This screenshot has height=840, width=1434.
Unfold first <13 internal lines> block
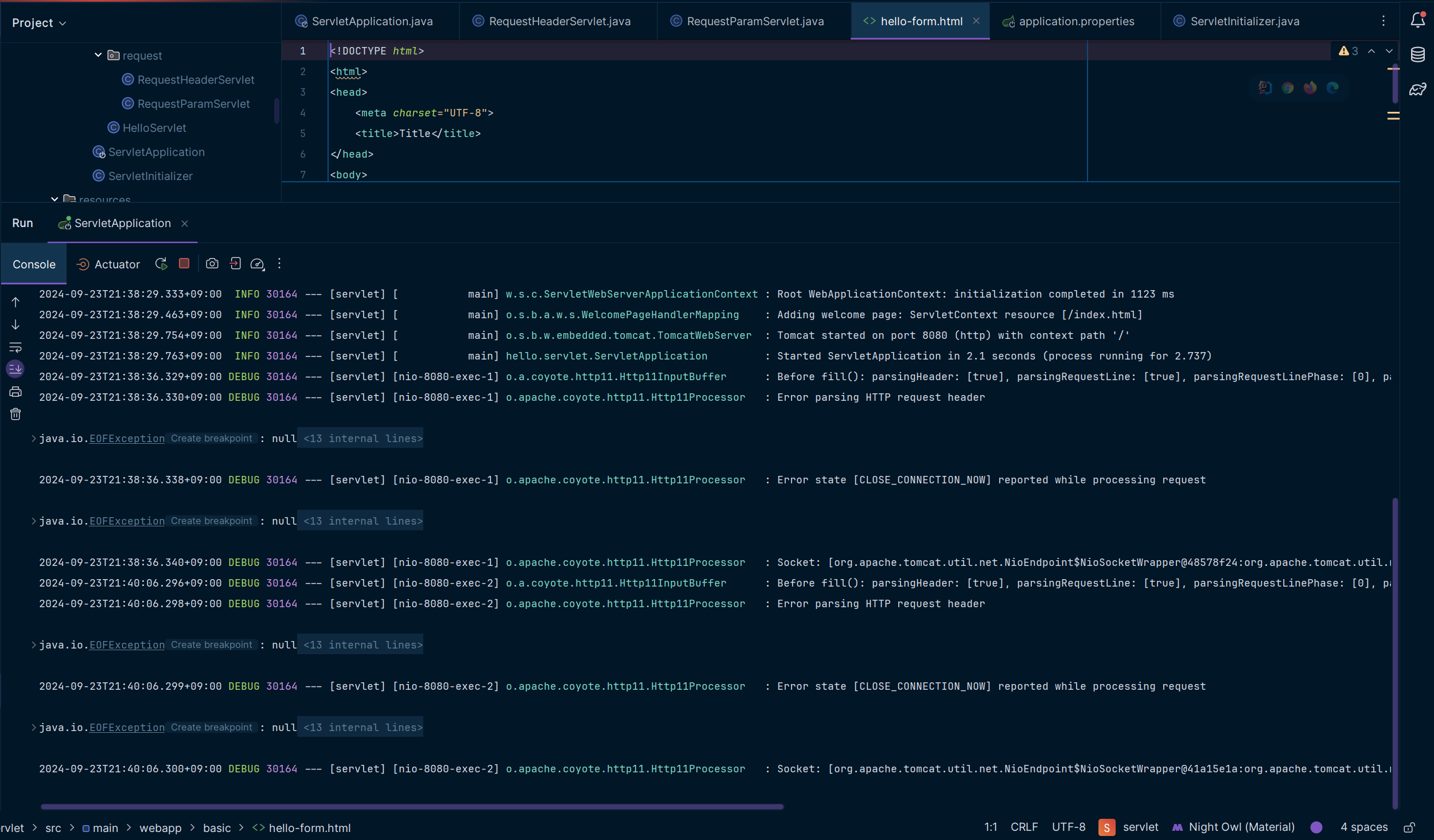(x=361, y=438)
